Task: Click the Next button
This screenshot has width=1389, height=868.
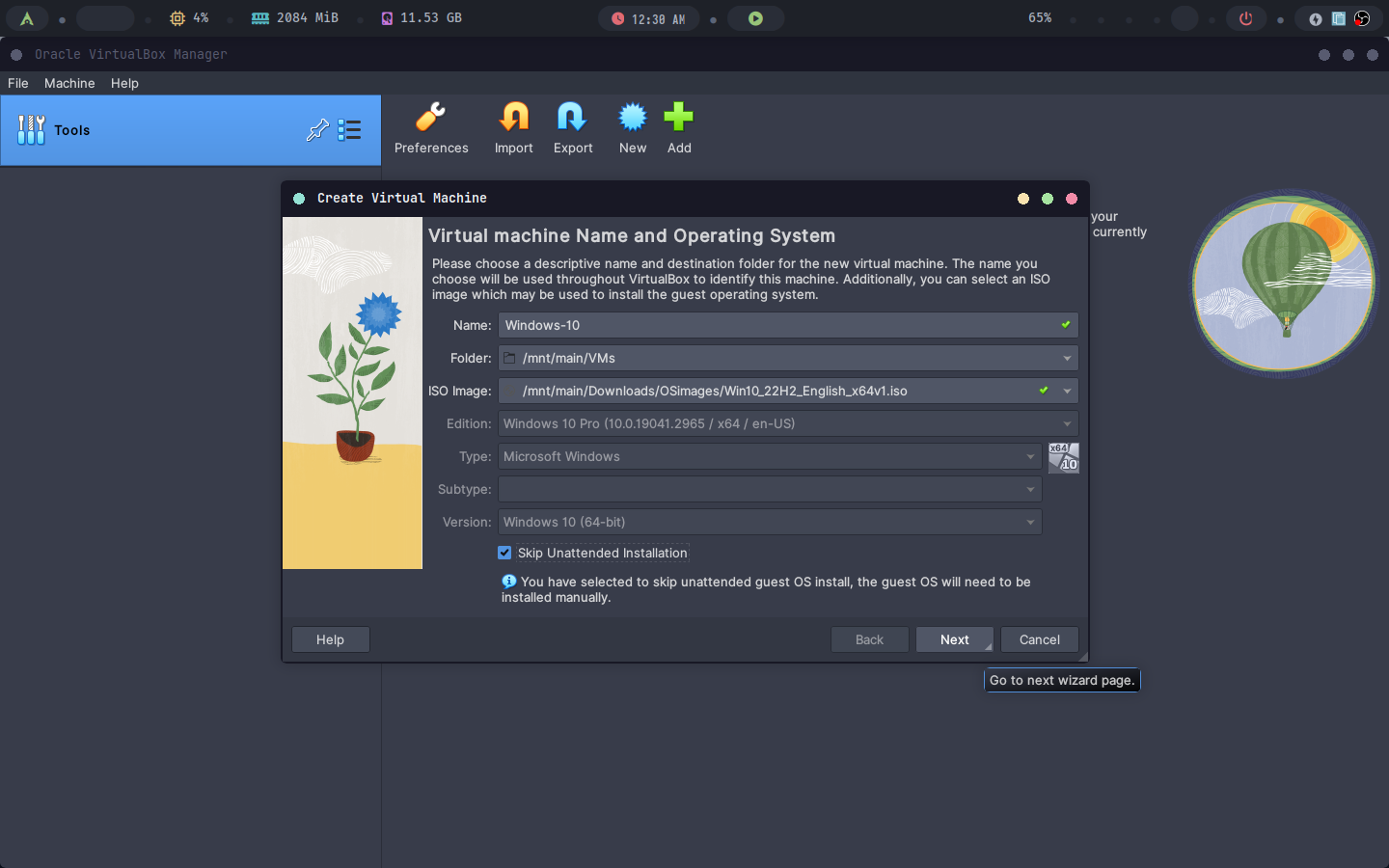Action: [x=954, y=639]
